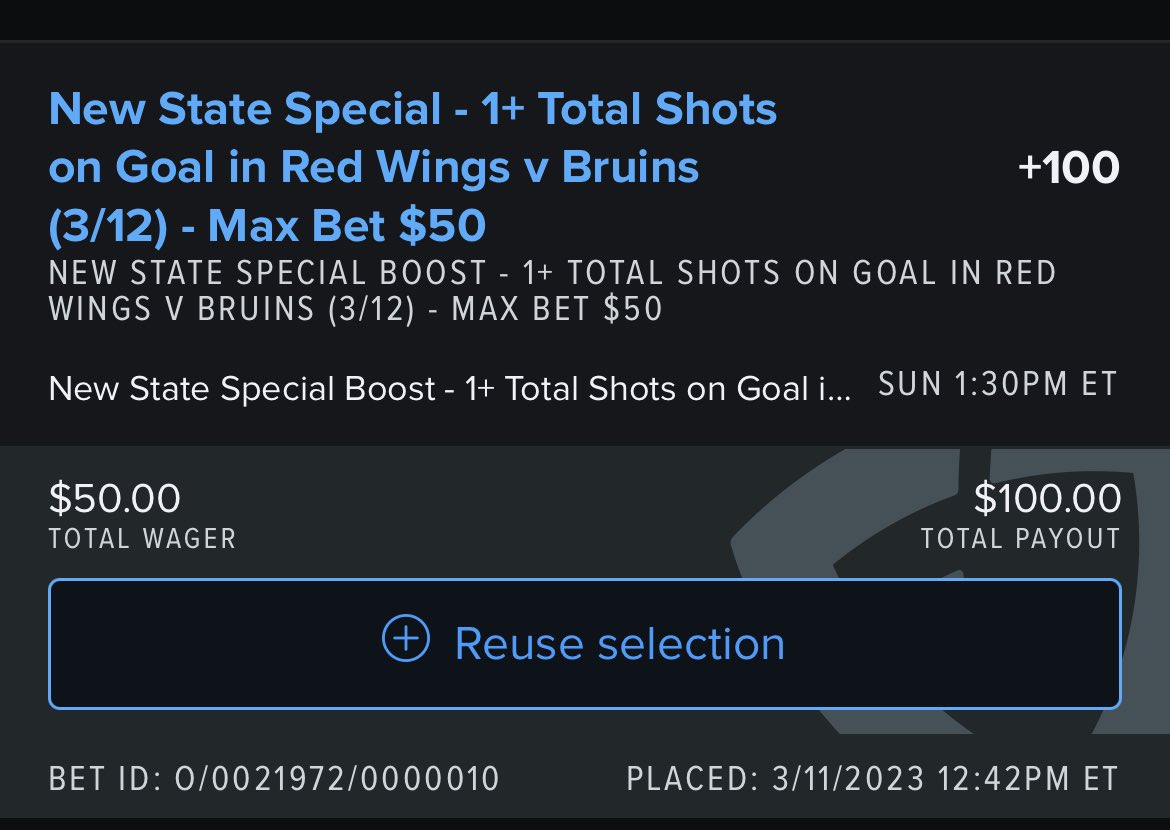Click 'WINGS V BRUINS (3/12)' in uppercase subtitle

[230, 308]
